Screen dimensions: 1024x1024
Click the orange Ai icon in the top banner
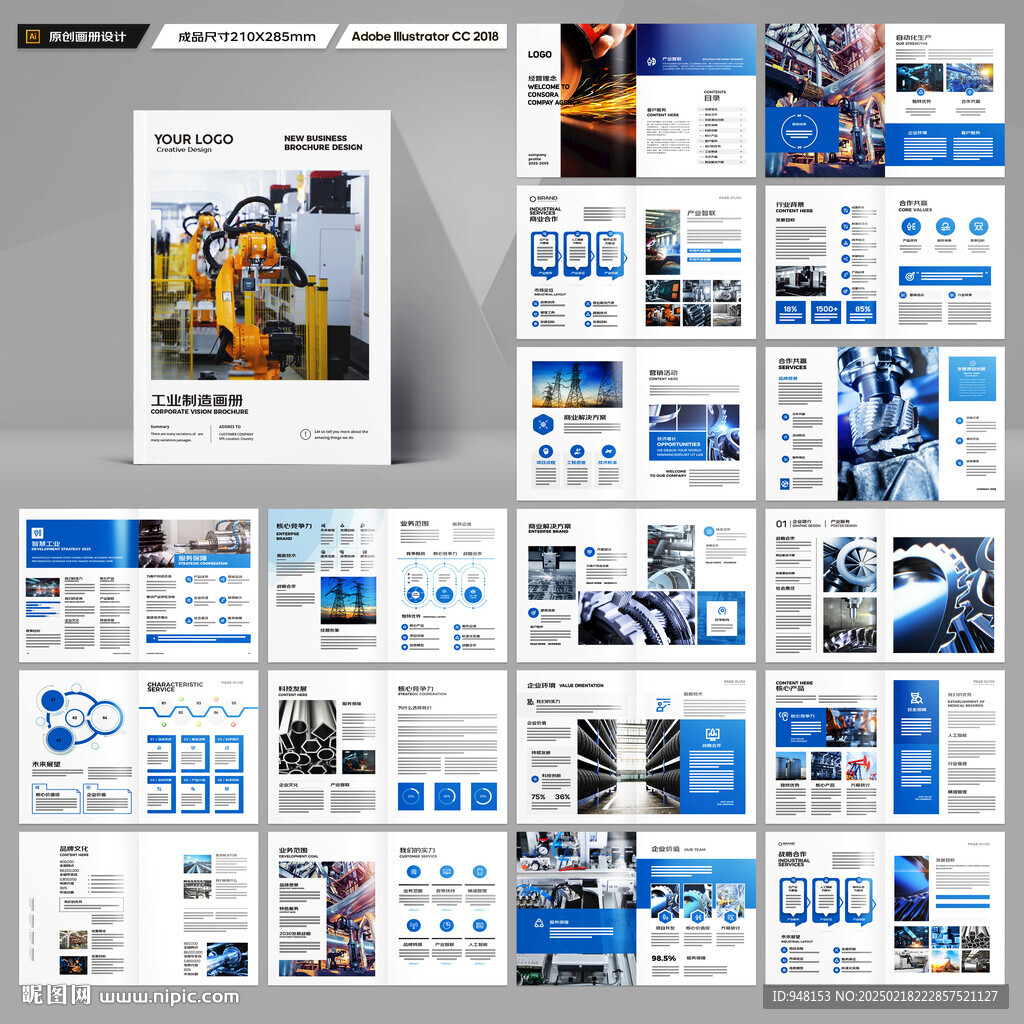click(33, 37)
